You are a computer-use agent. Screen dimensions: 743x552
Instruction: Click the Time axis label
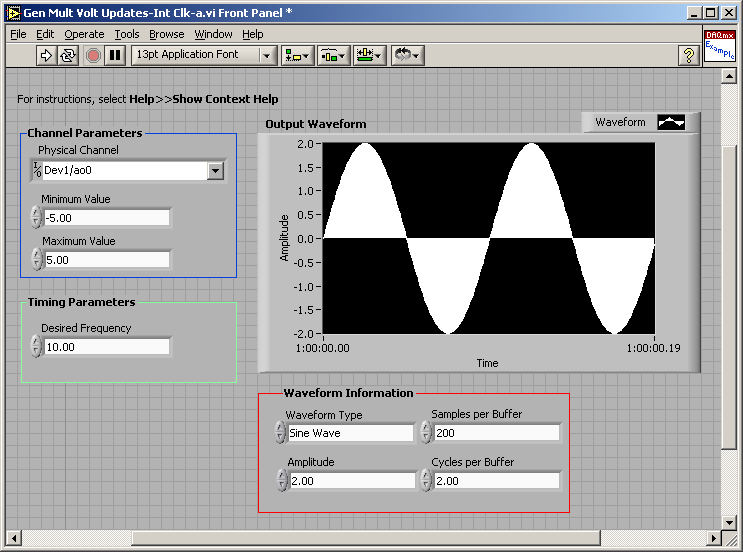point(487,363)
